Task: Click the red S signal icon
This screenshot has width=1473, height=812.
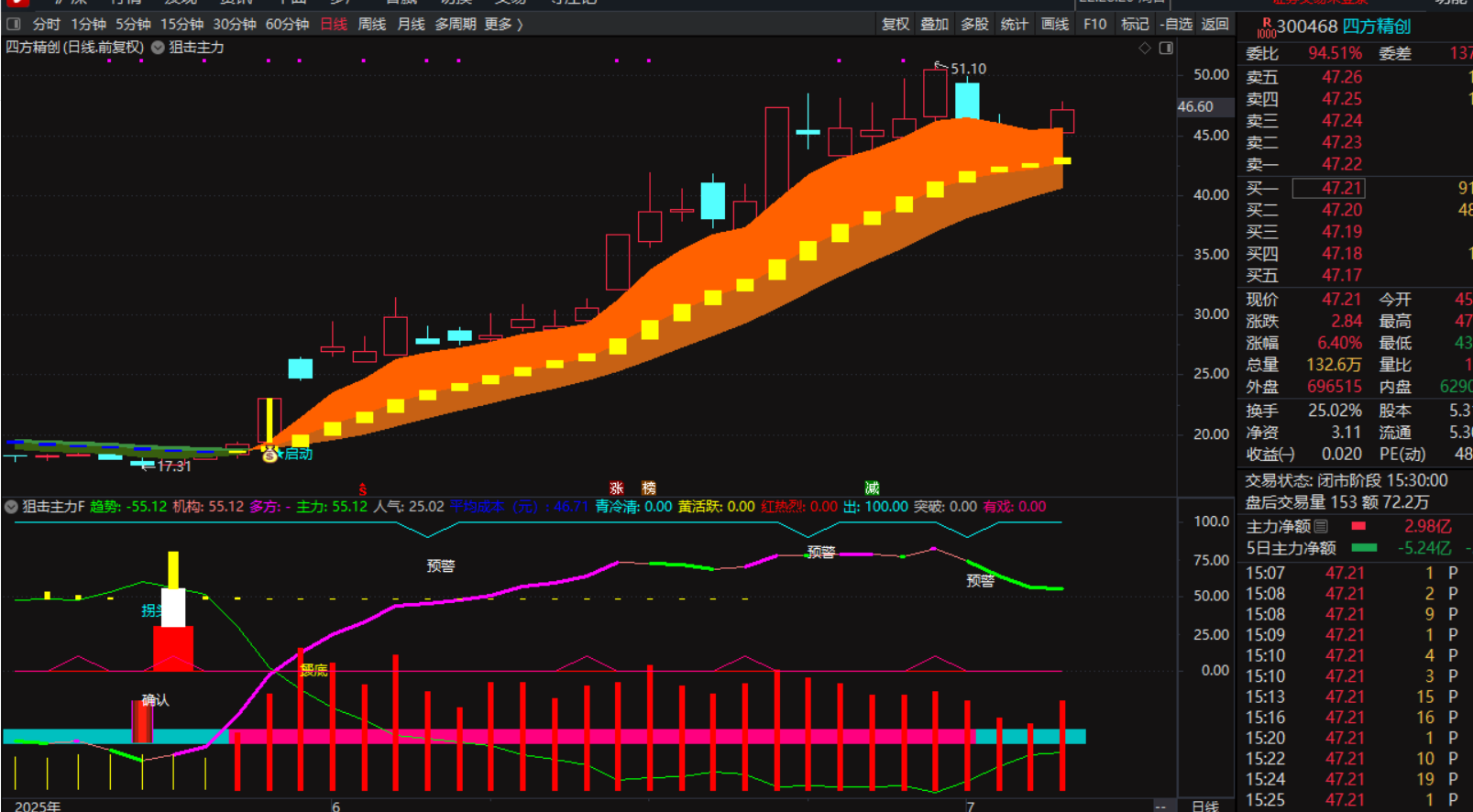Action: [363, 489]
